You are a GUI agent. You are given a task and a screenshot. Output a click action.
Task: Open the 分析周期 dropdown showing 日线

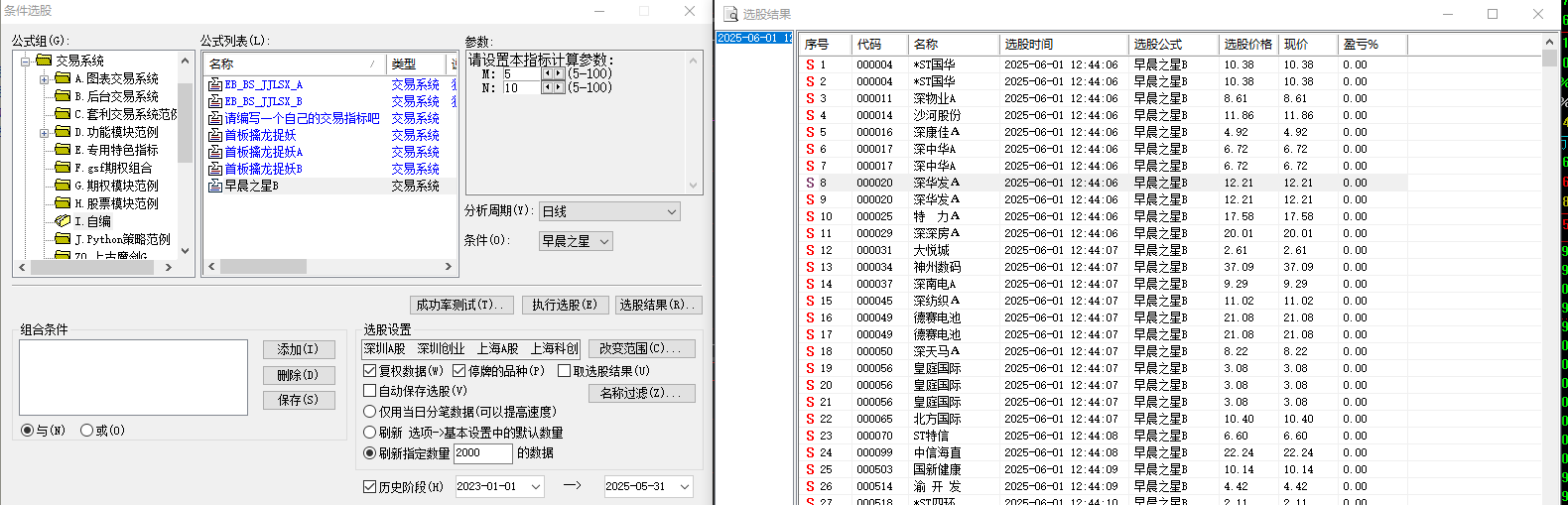[x=609, y=211]
